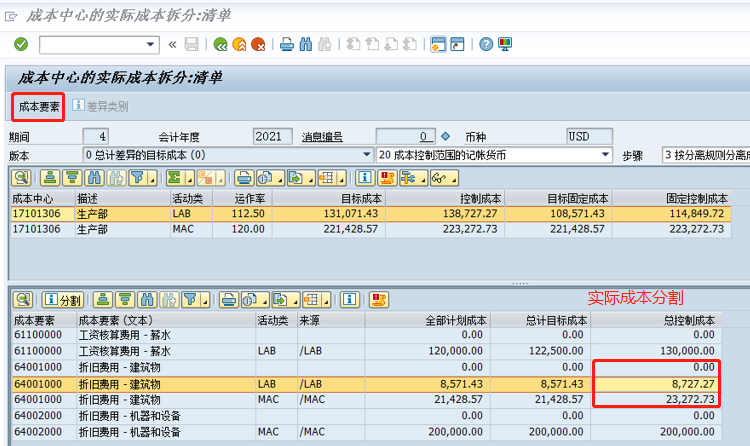
Task: Click the green checkmark Enter icon
Action: click(x=21, y=45)
